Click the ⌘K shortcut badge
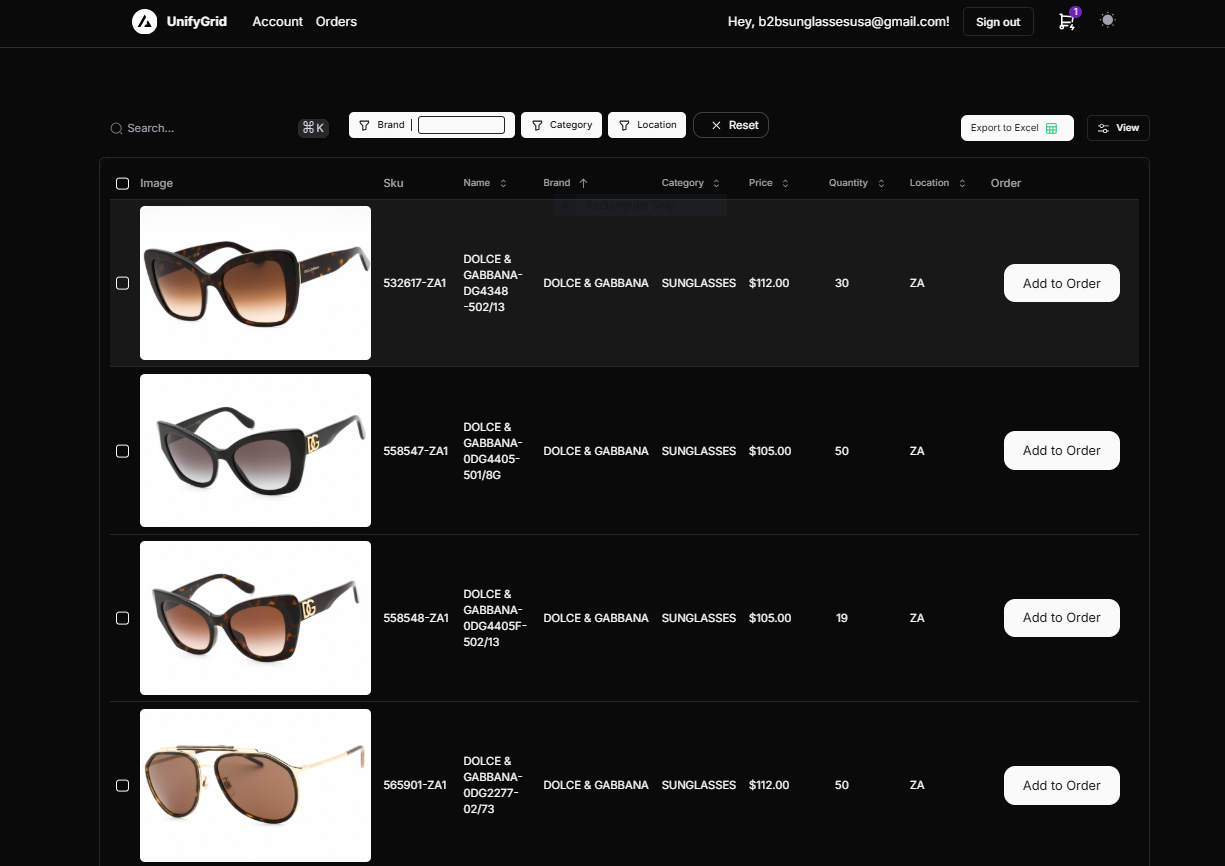Viewport: 1225px width, 866px height. [x=313, y=128]
